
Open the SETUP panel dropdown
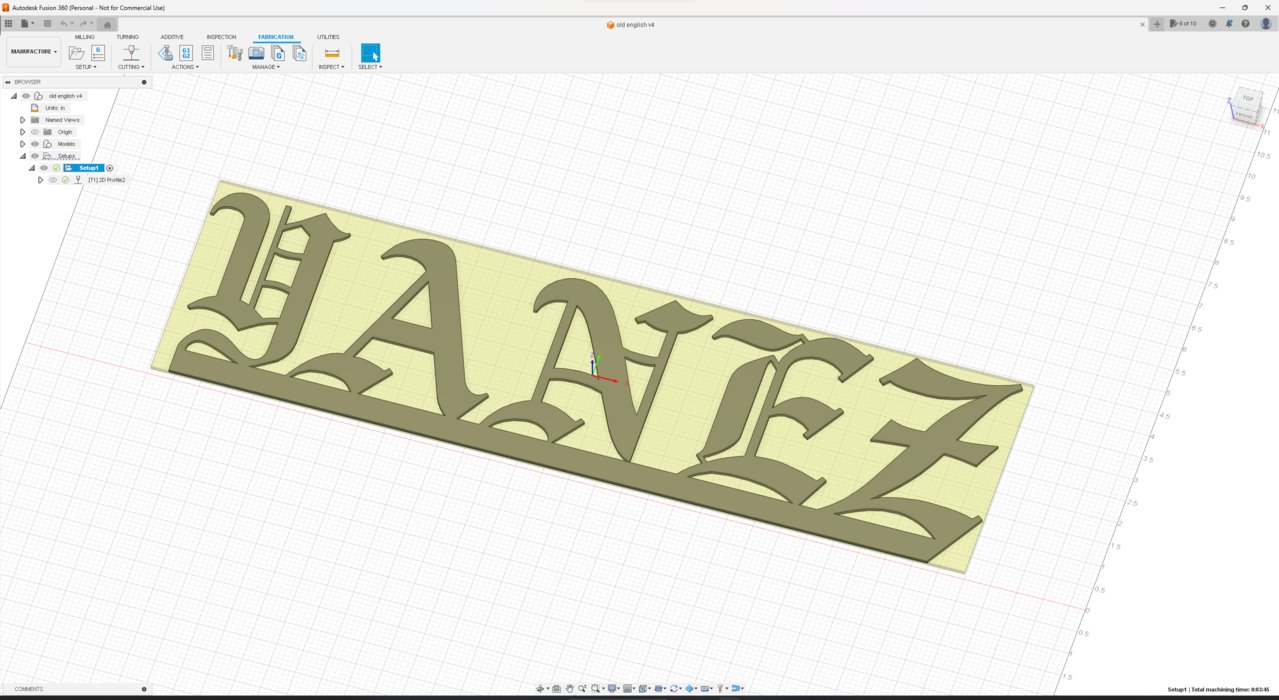tap(86, 67)
